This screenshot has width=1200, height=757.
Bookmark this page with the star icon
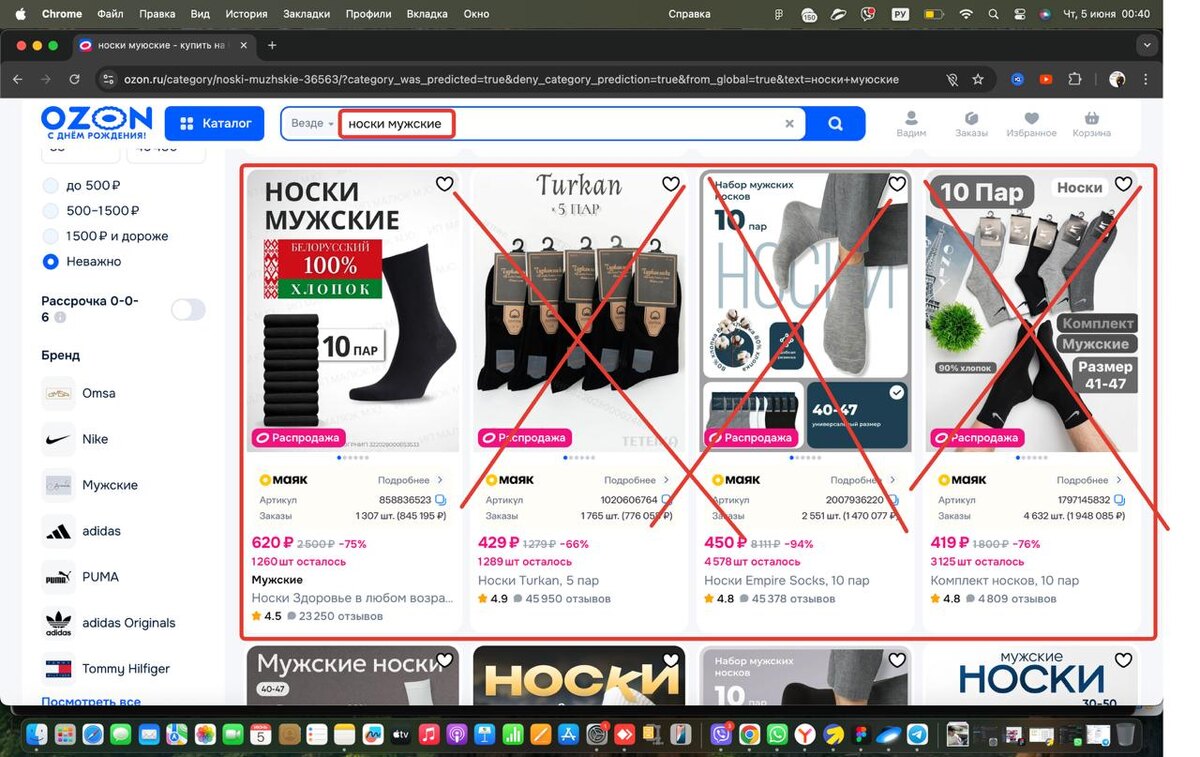[978, 79]
